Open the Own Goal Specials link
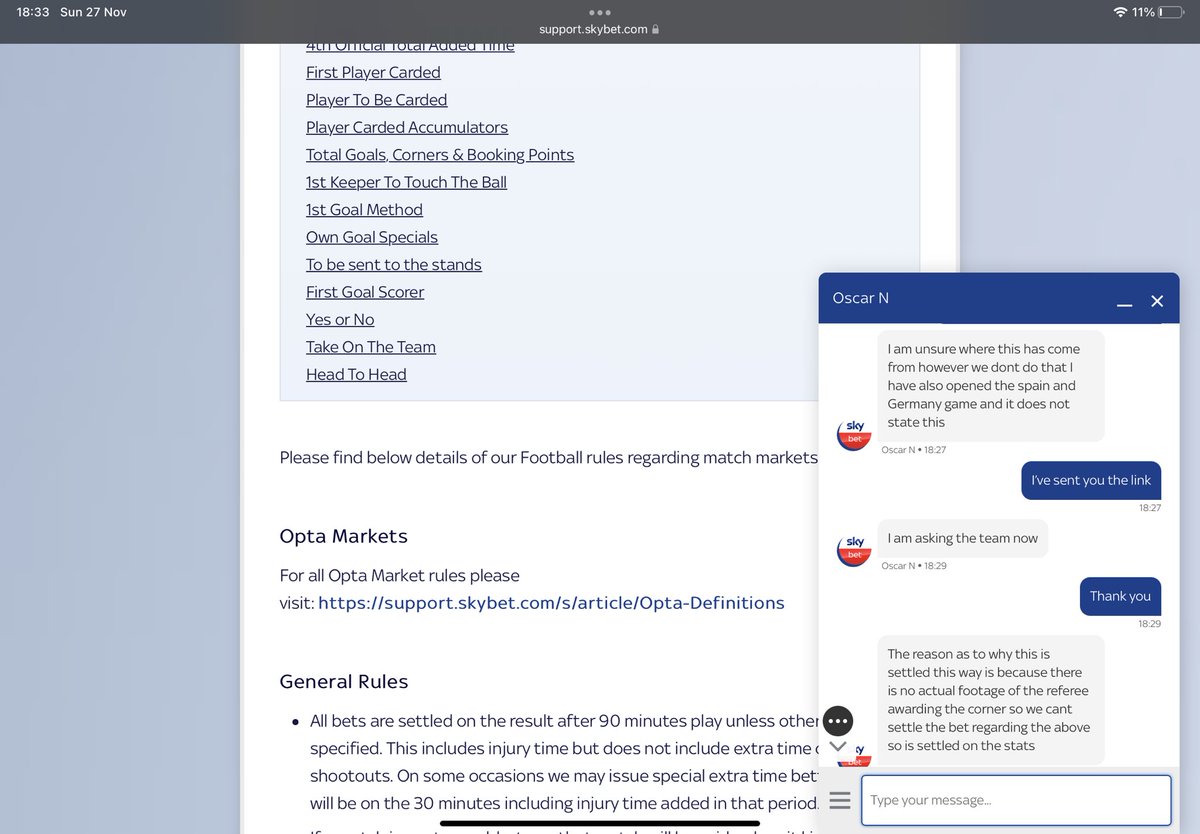 (x=372, y=237)
